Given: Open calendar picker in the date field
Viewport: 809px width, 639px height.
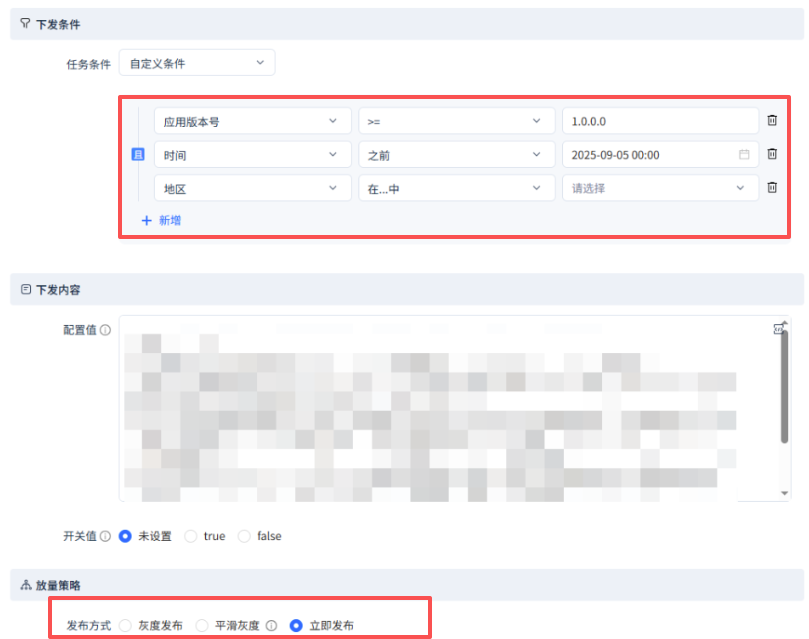Looking at the screenshot, I should [x=744, y=155].
